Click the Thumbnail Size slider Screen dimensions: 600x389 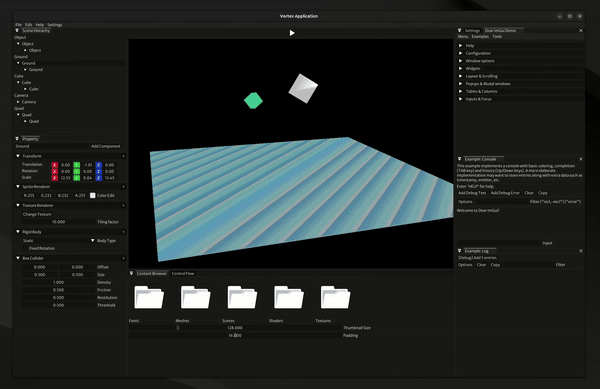tap(235, 328)
